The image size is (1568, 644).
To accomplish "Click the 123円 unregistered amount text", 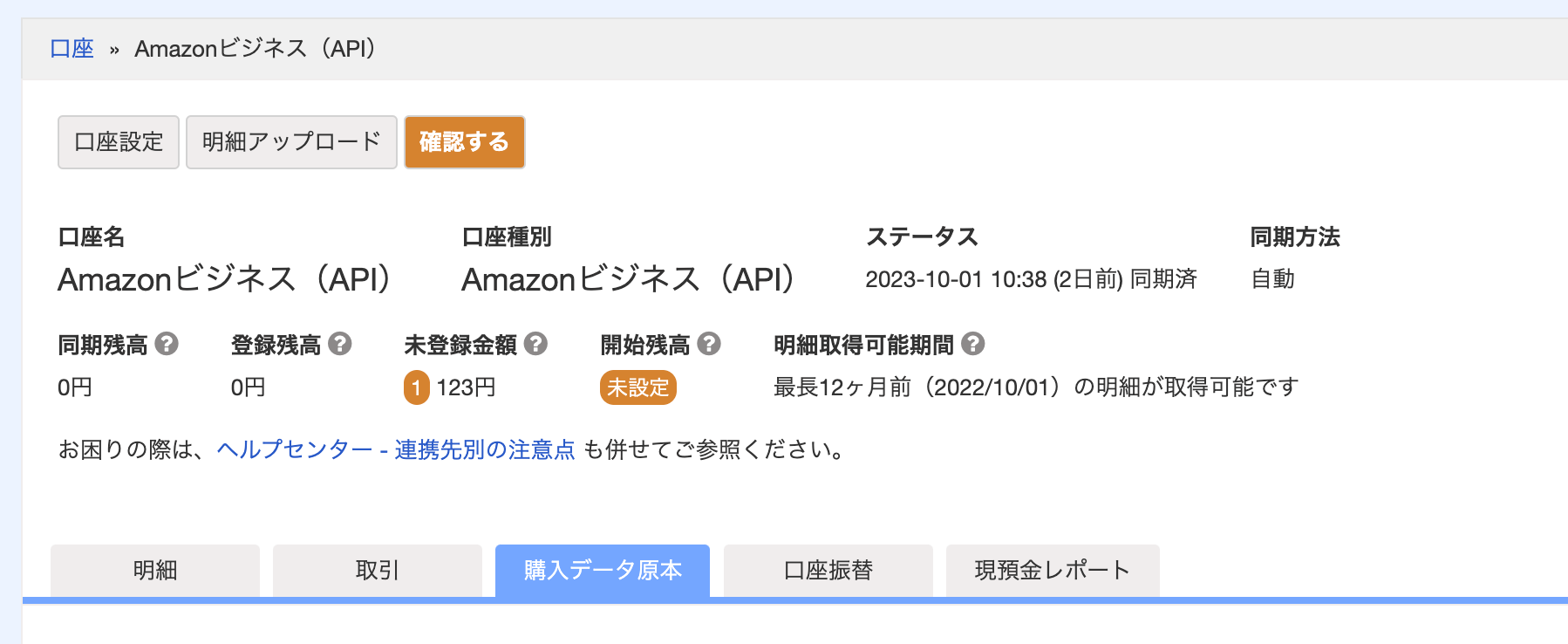I will click(466, 387).
